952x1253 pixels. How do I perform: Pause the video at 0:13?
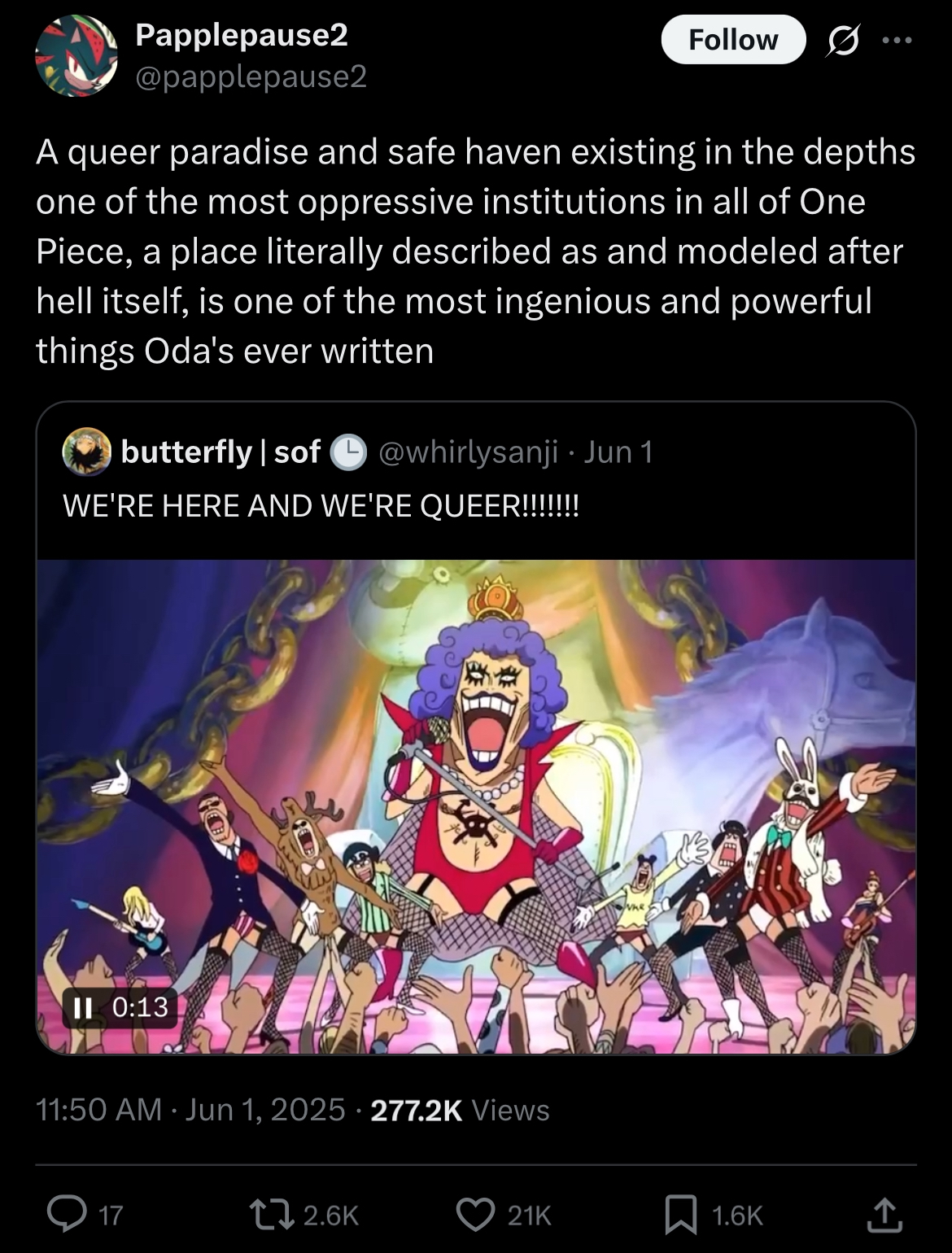(81, 1008)
